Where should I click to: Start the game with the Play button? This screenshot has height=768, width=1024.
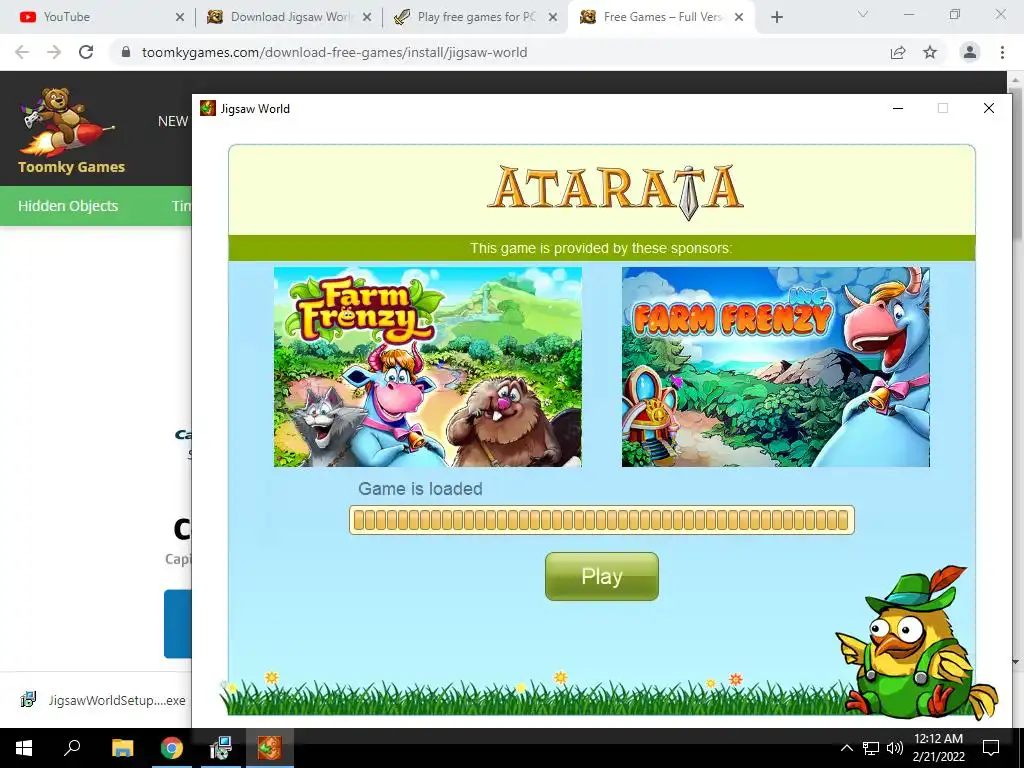pyautogui.click(x=601, y=576)
